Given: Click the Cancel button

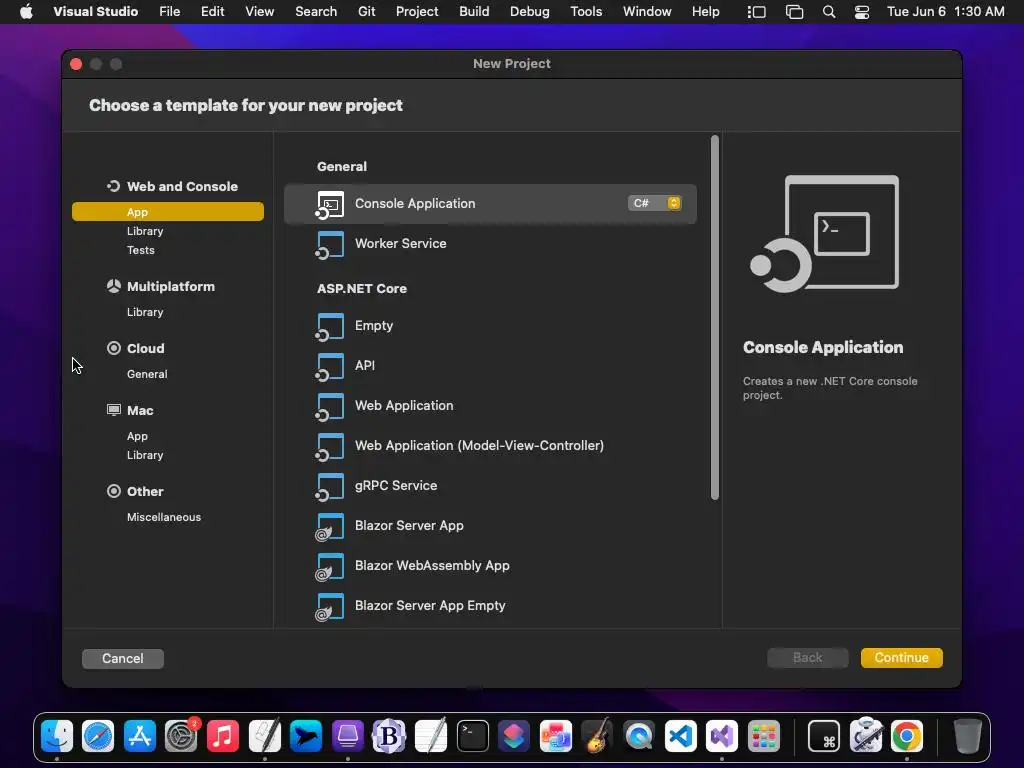Looking at the screenshot, I should click(123, 658).
